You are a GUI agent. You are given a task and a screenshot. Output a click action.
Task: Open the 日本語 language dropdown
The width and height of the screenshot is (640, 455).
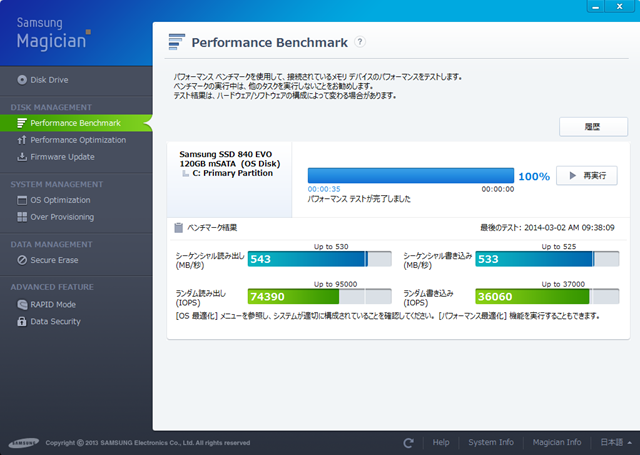(616, 442)
